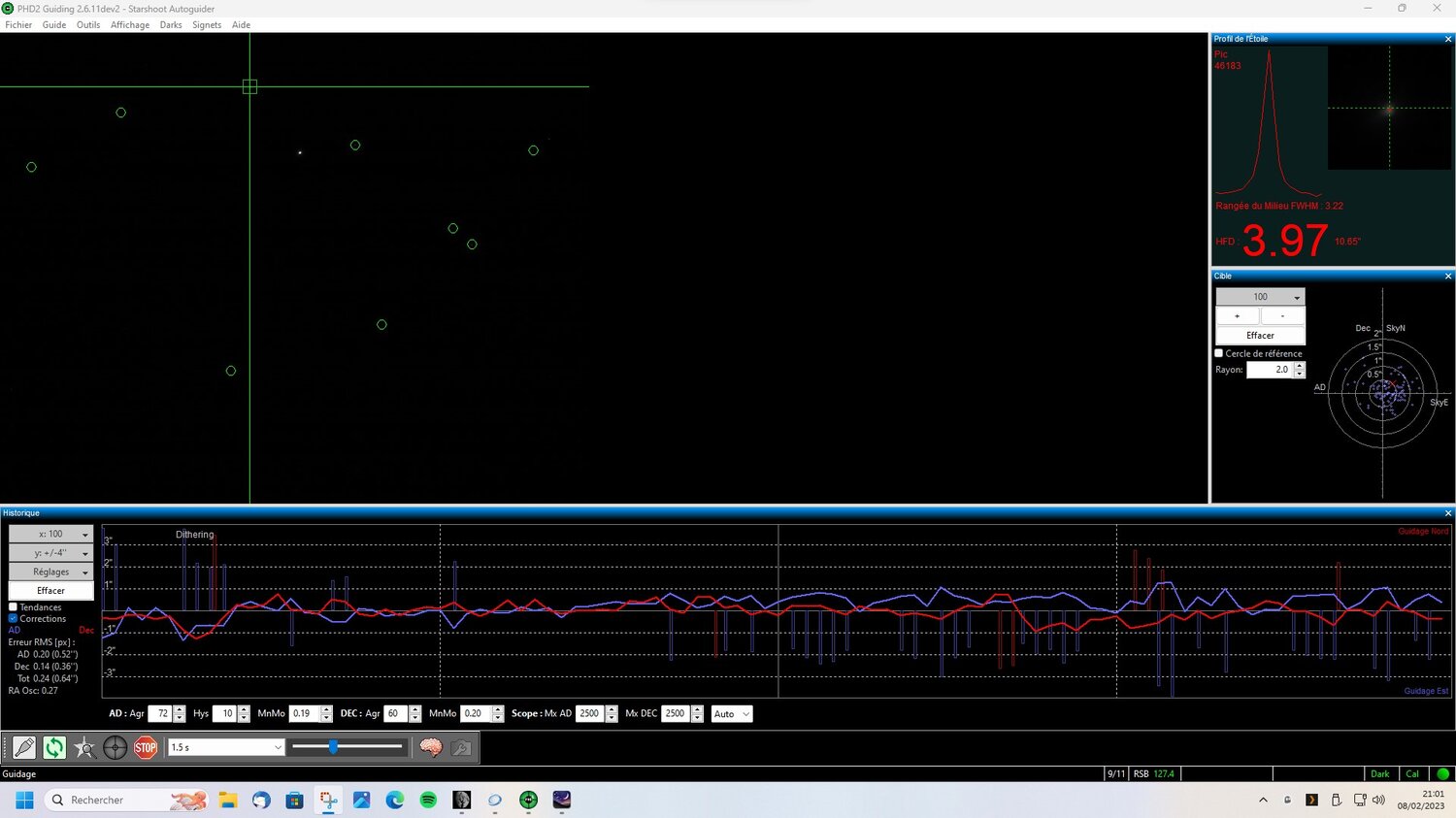Click the red STOP icon
1456x818 pixels.
pyautogui.click(x=146, y=747)
